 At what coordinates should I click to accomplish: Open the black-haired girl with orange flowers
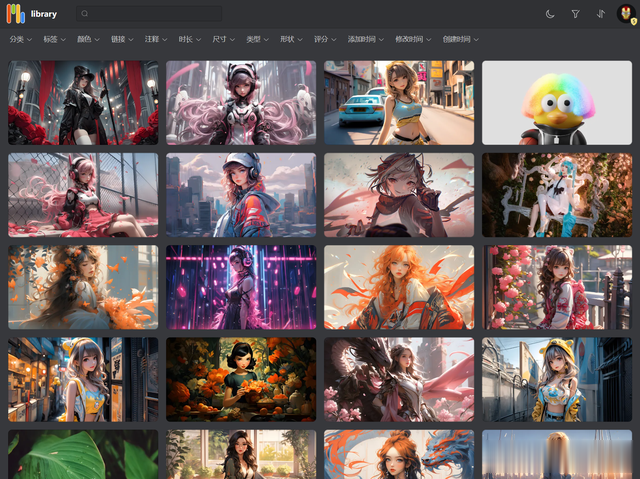(241, 379)
